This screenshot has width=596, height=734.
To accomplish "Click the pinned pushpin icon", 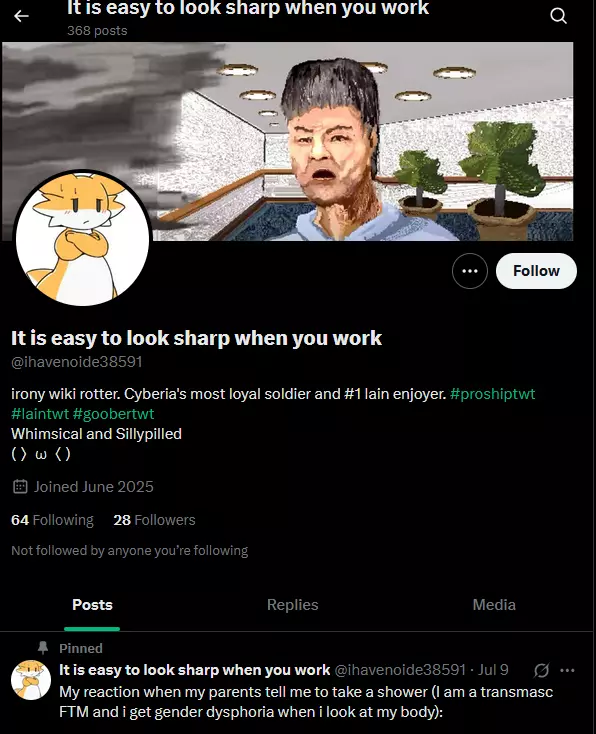I will (x=43, y=648).
